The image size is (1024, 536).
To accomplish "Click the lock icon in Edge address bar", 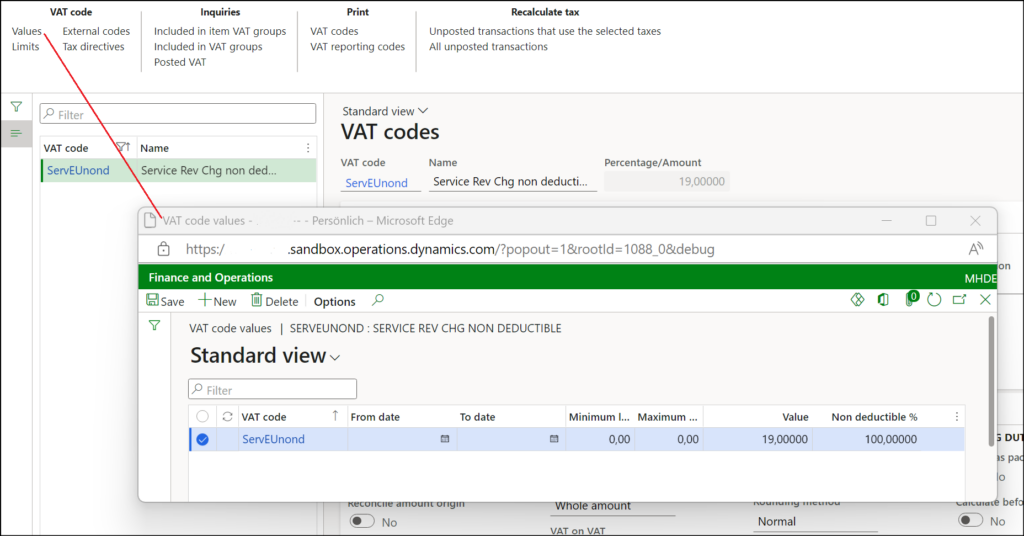I will (x=163, y=249).
